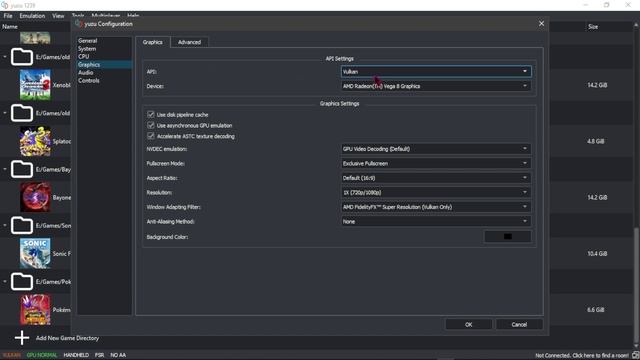Click the folder icon above Splatoon
This screenshot has height=360, width=640.
coord(22,113)
